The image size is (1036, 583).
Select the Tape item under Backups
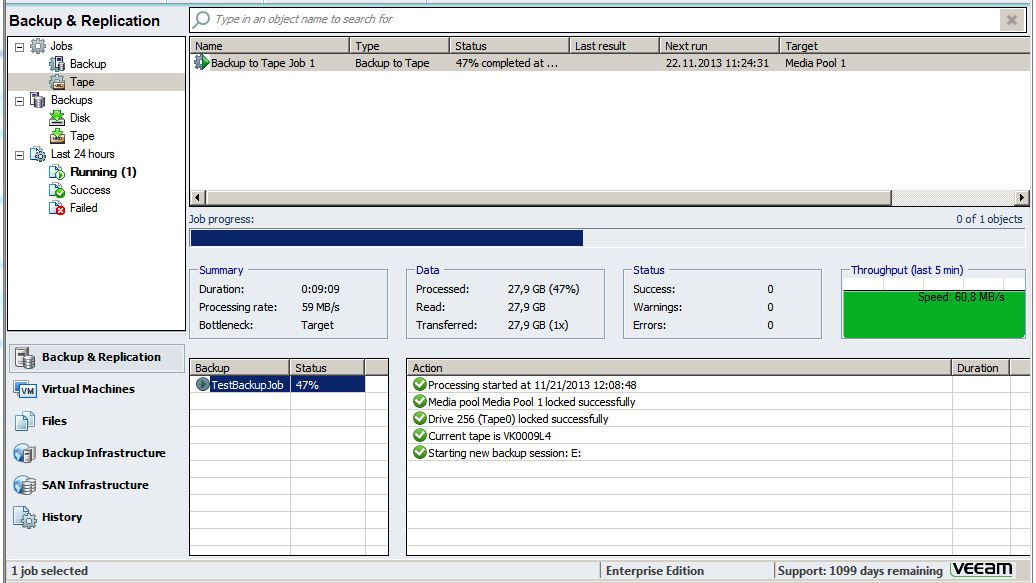[82, 136]
